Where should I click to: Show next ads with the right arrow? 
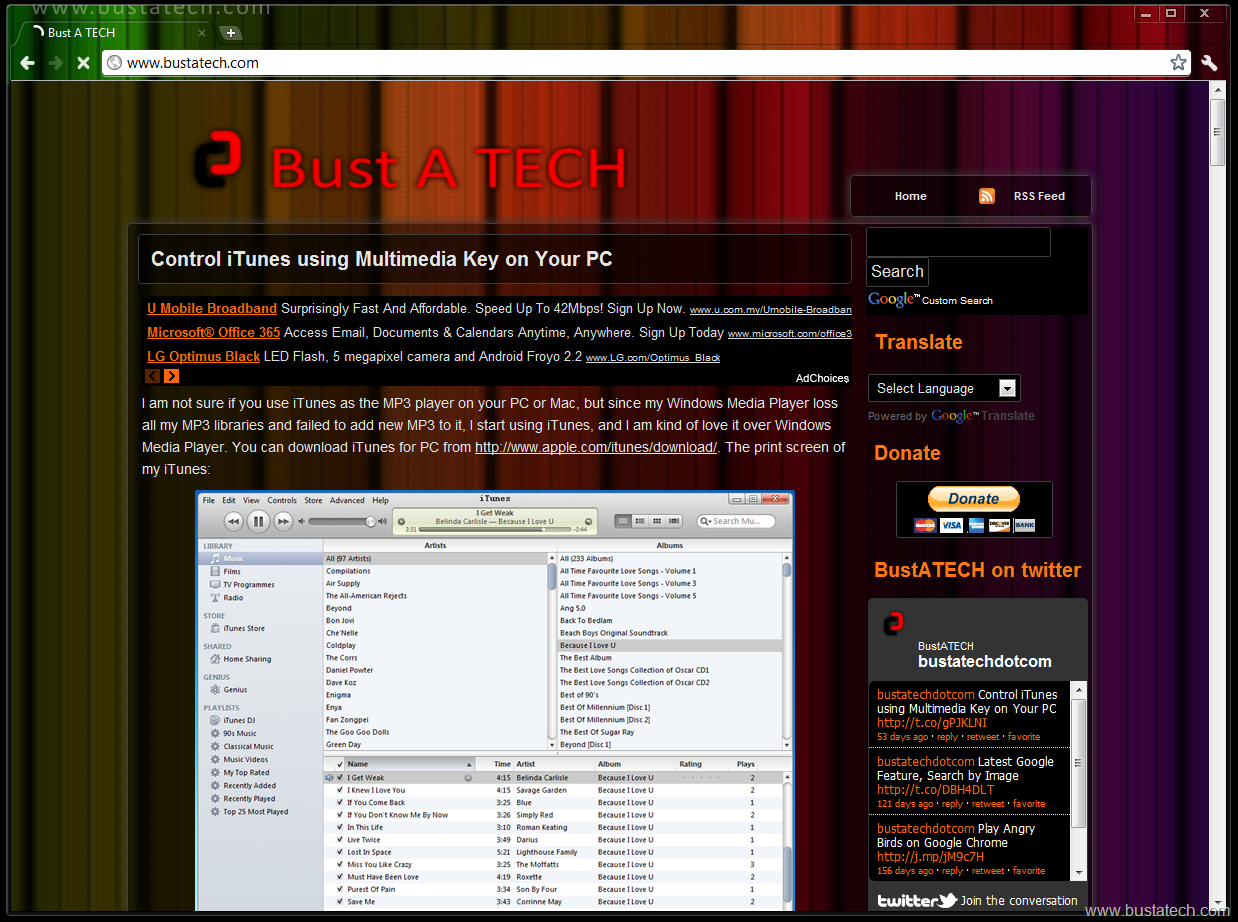coord(172,376)
